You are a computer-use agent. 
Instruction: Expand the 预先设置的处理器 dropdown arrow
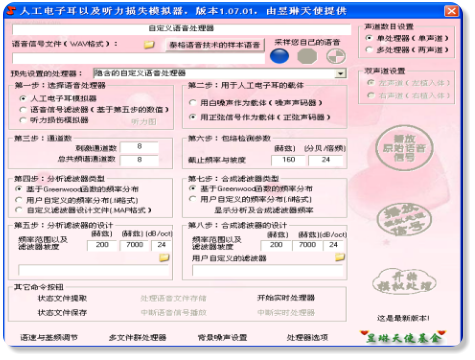click(340, 73)
